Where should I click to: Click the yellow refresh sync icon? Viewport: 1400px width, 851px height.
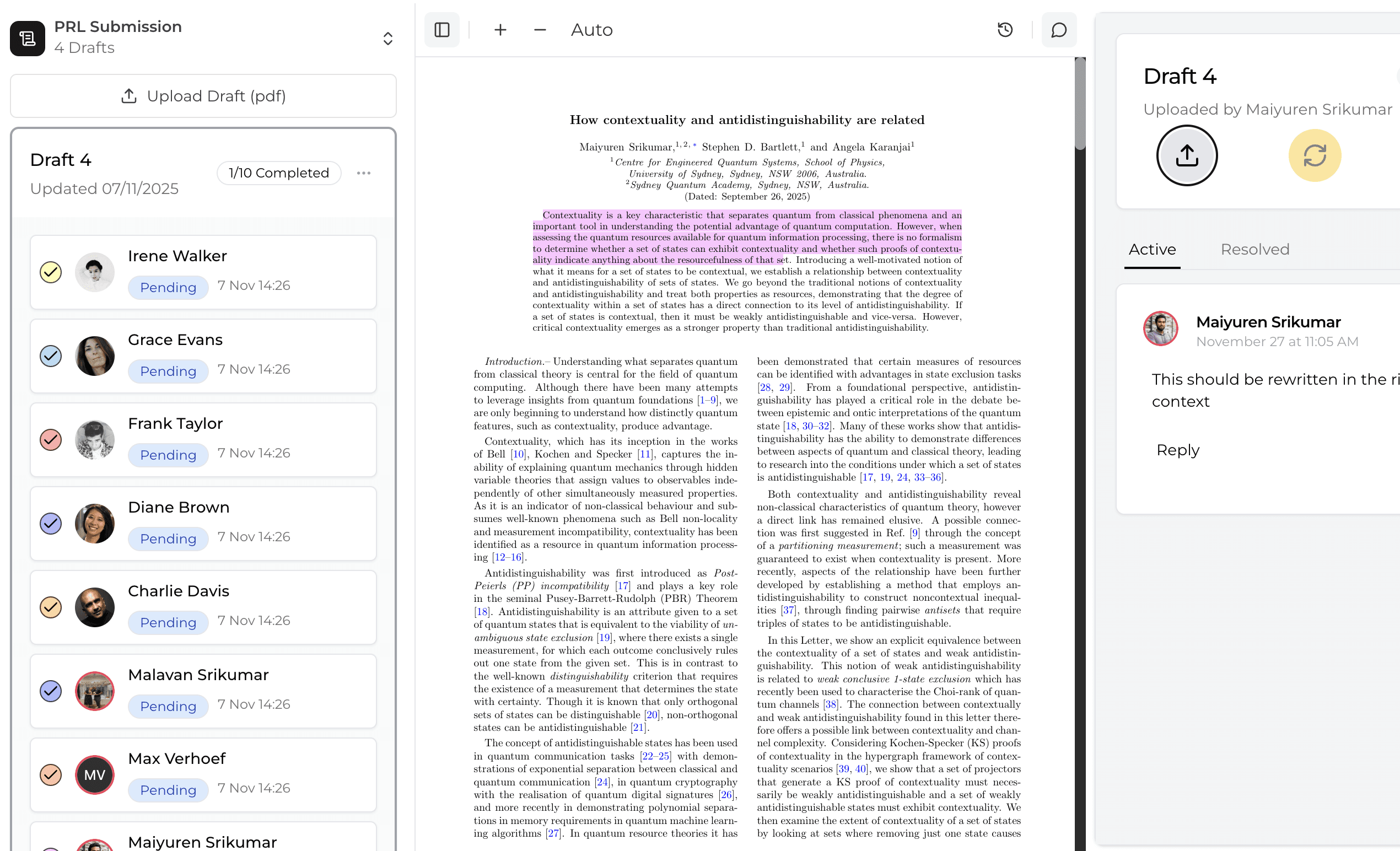pyautogui.click(x=1314, y=155)
